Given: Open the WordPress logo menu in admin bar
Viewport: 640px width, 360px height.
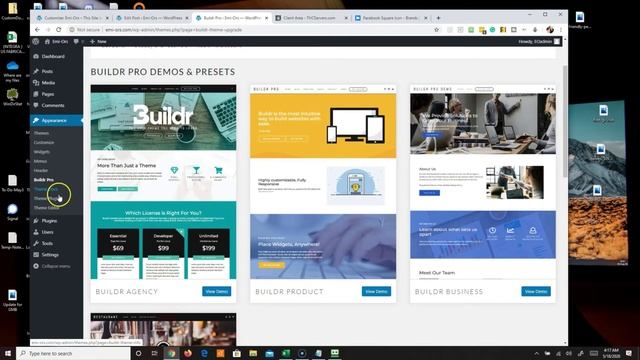Looking at the screenshot, I should coord(36,42).
